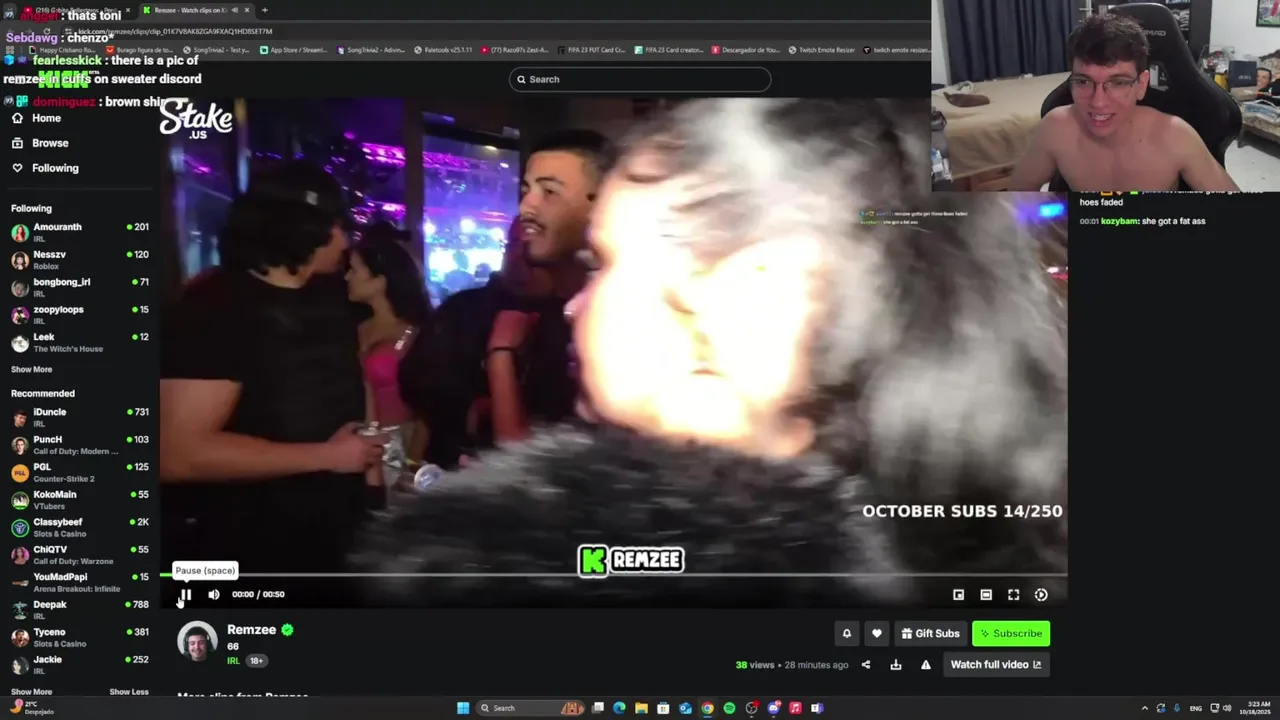Click the IRL category tag under Remzee
Screen dimensions: 1280x720
tap(233, 661)
